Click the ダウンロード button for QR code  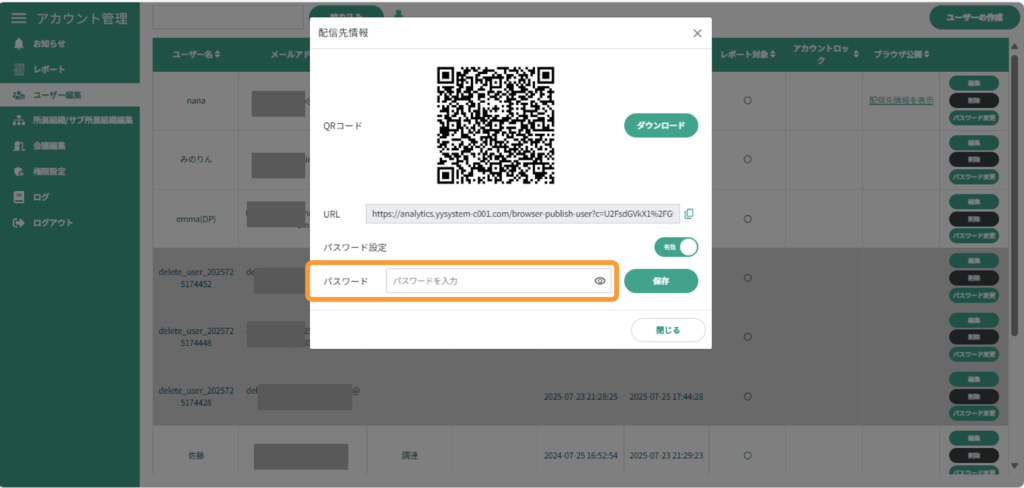661,125
